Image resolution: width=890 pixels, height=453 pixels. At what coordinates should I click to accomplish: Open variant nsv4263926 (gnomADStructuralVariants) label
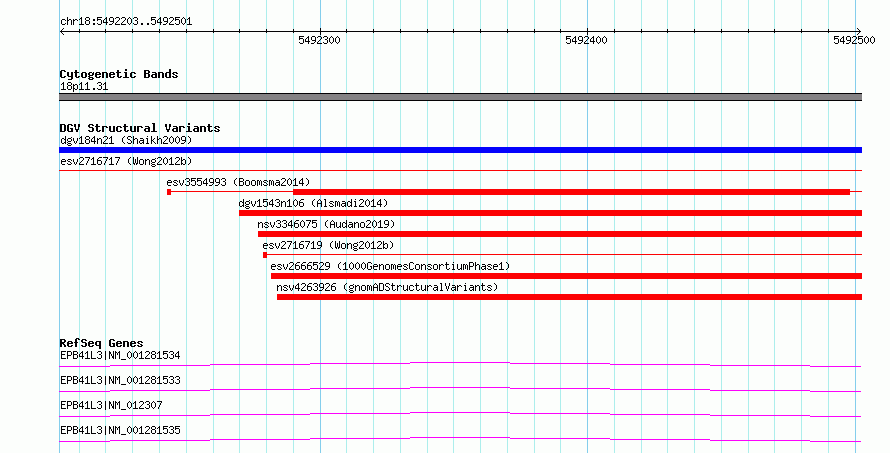click(387, 287)
